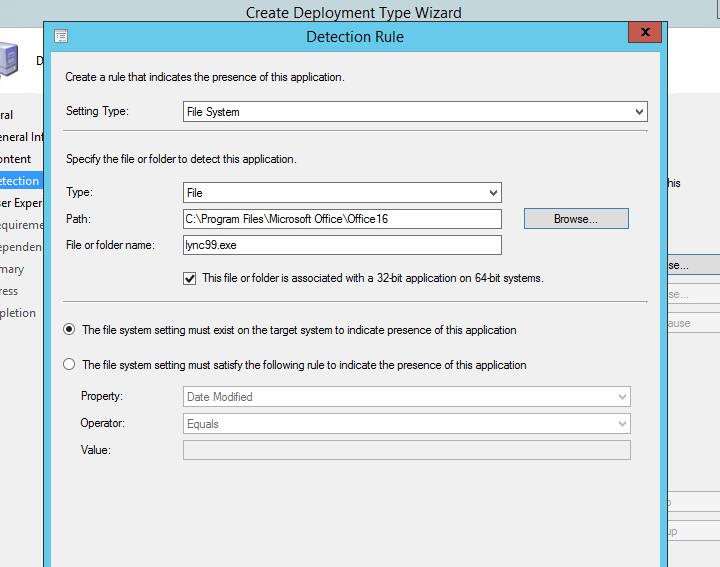
Task: Click the File or folder name field
Action: coord(342,245)
